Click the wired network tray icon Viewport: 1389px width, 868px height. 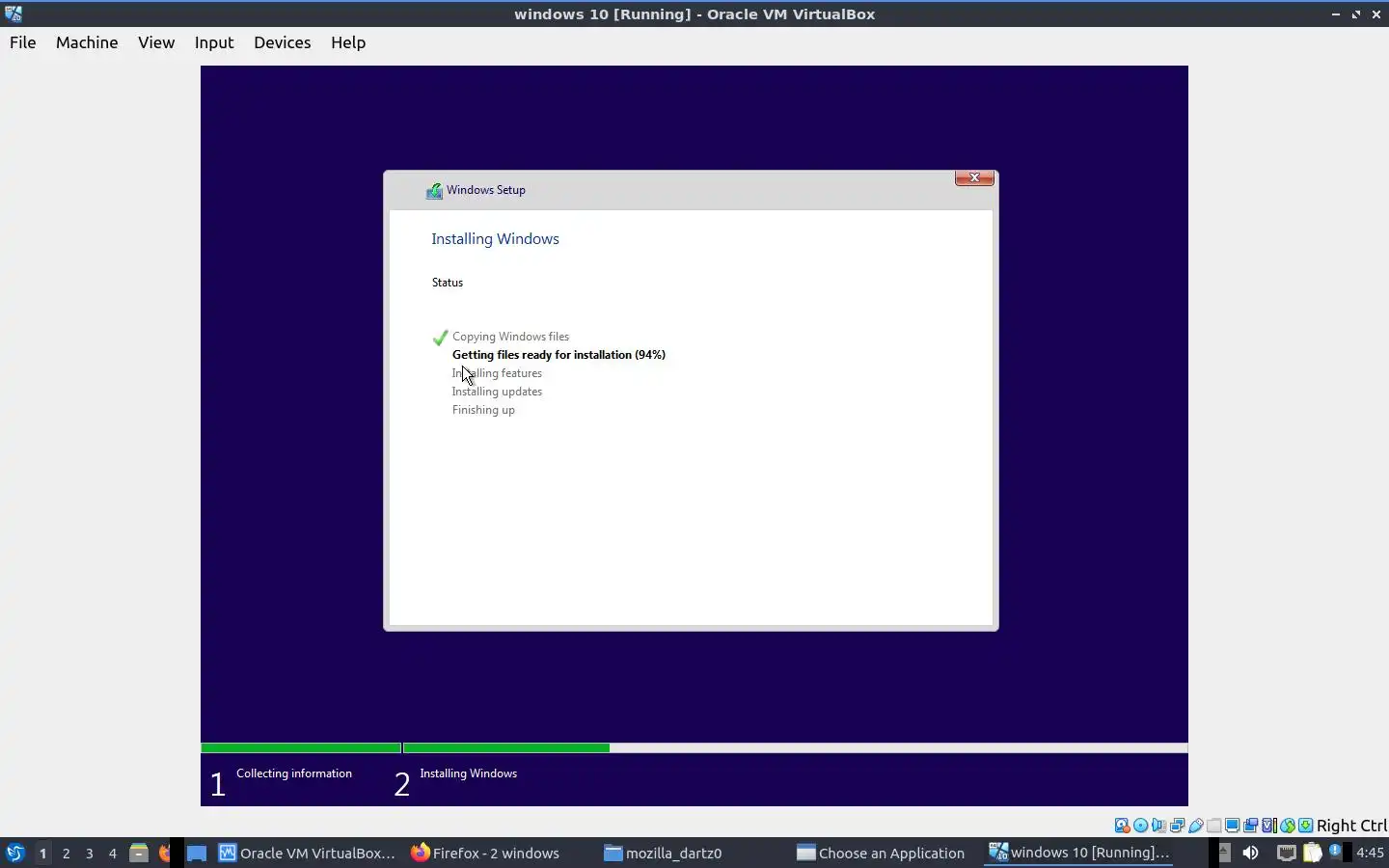[1287, 853]
